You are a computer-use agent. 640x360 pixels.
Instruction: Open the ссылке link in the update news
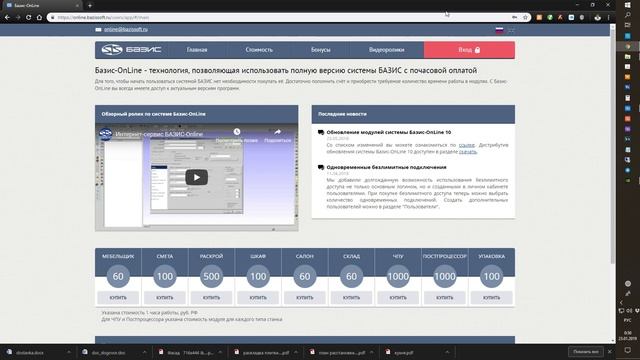pos(467,145)
